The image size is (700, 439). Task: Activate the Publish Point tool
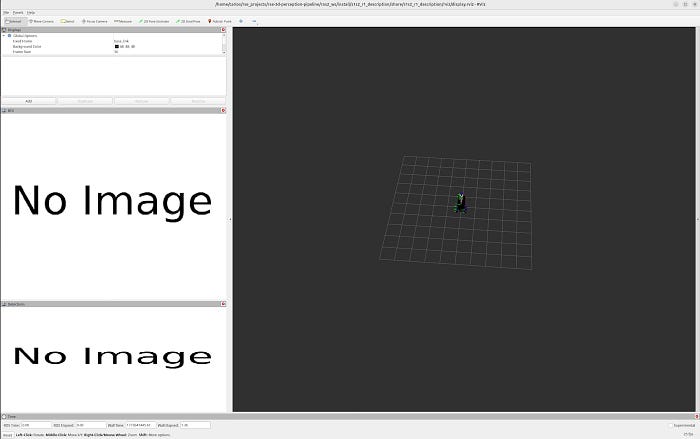[x=219, y=20]
